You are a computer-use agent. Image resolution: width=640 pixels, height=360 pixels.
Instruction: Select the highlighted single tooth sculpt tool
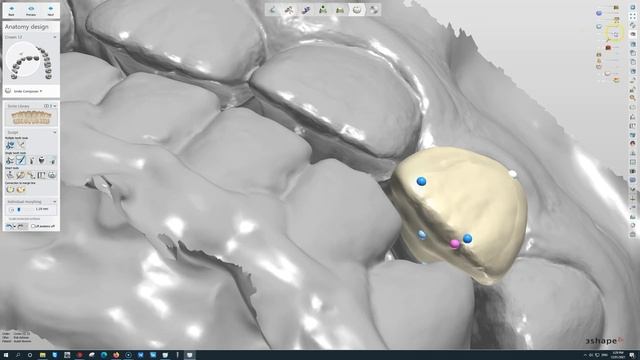pos(21,160)
